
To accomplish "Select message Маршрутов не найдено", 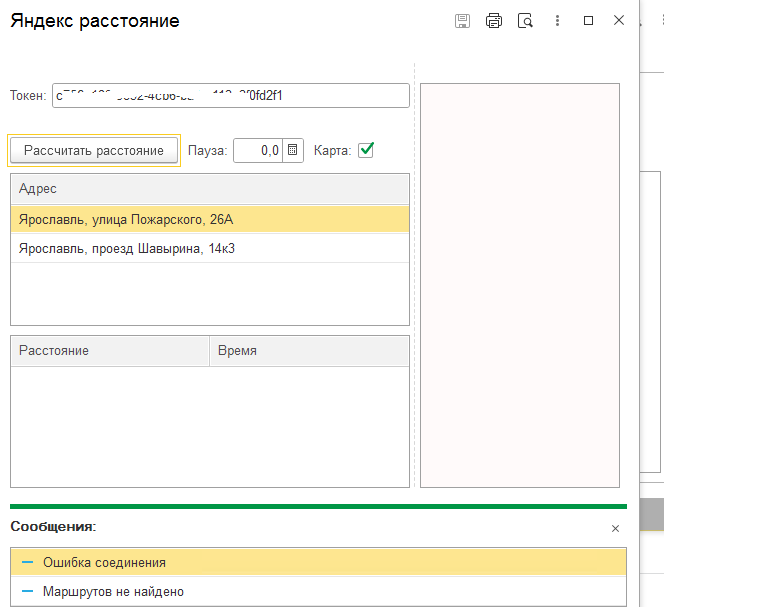I will click(x=318, y=591).
